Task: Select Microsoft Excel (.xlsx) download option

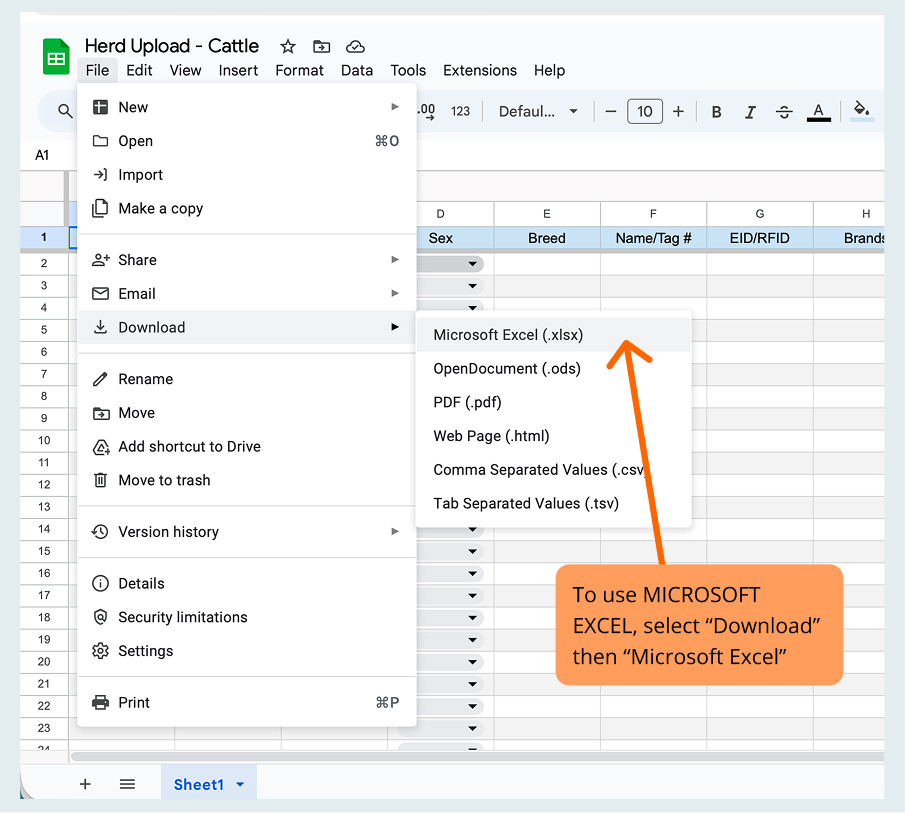Action: pos(508,335)
